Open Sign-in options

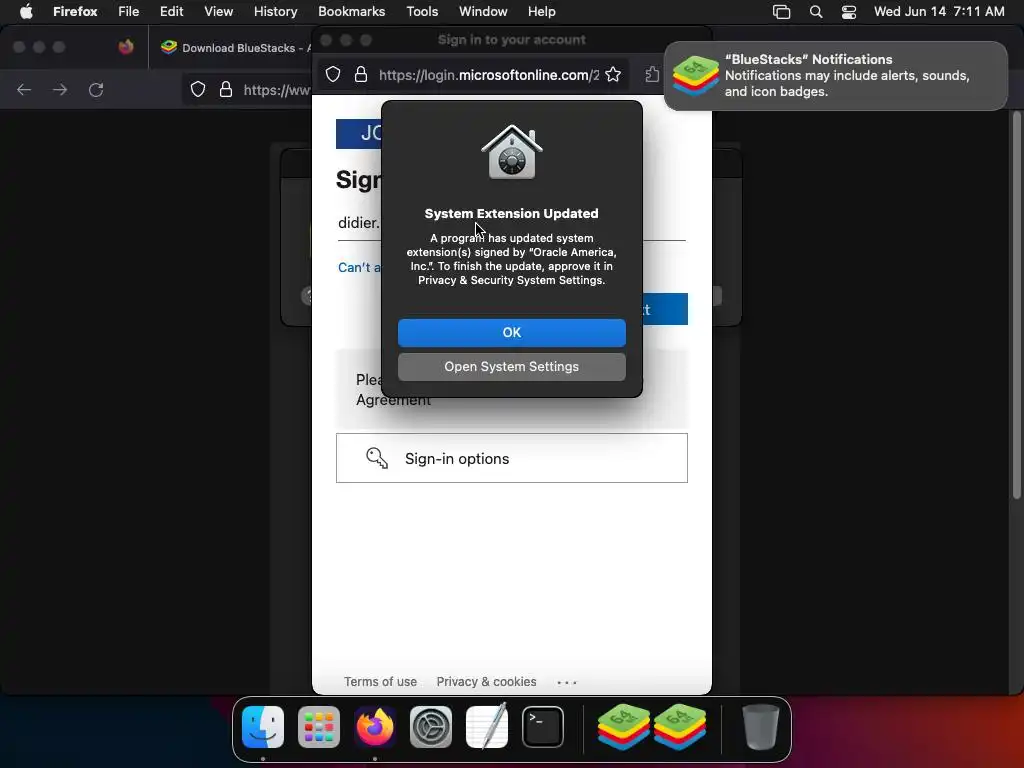[x=511, y=458]
